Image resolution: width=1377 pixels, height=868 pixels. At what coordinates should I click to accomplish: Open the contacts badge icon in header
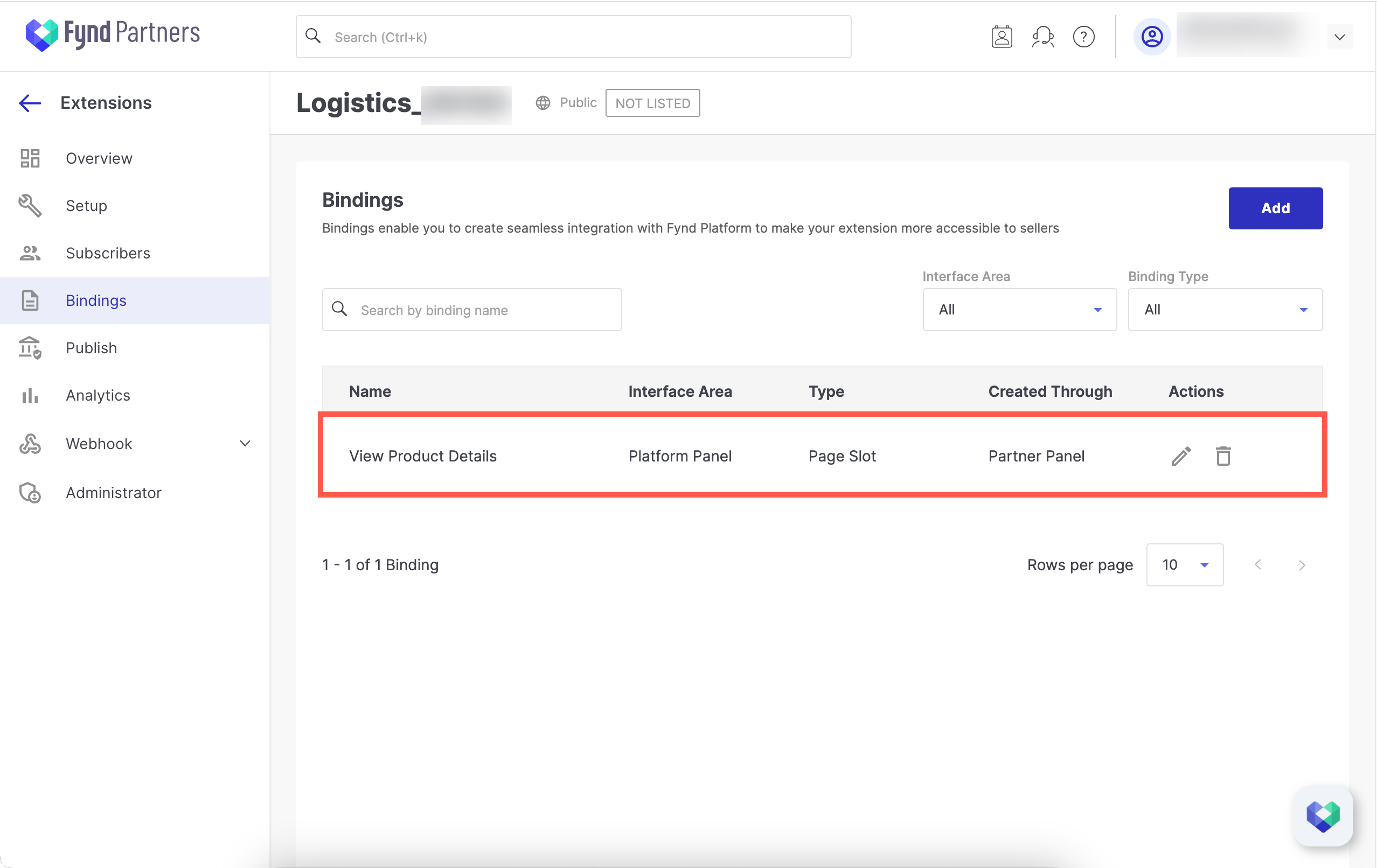tap(1002, 37)
